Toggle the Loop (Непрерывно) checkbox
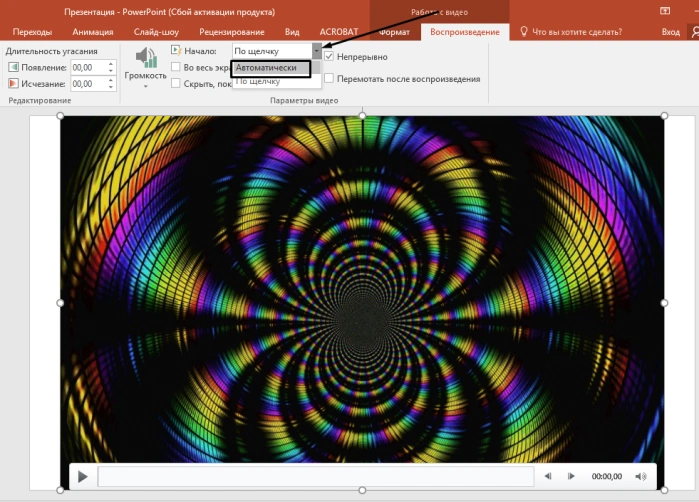Screen dimensions: 699x502 [329, 56]
